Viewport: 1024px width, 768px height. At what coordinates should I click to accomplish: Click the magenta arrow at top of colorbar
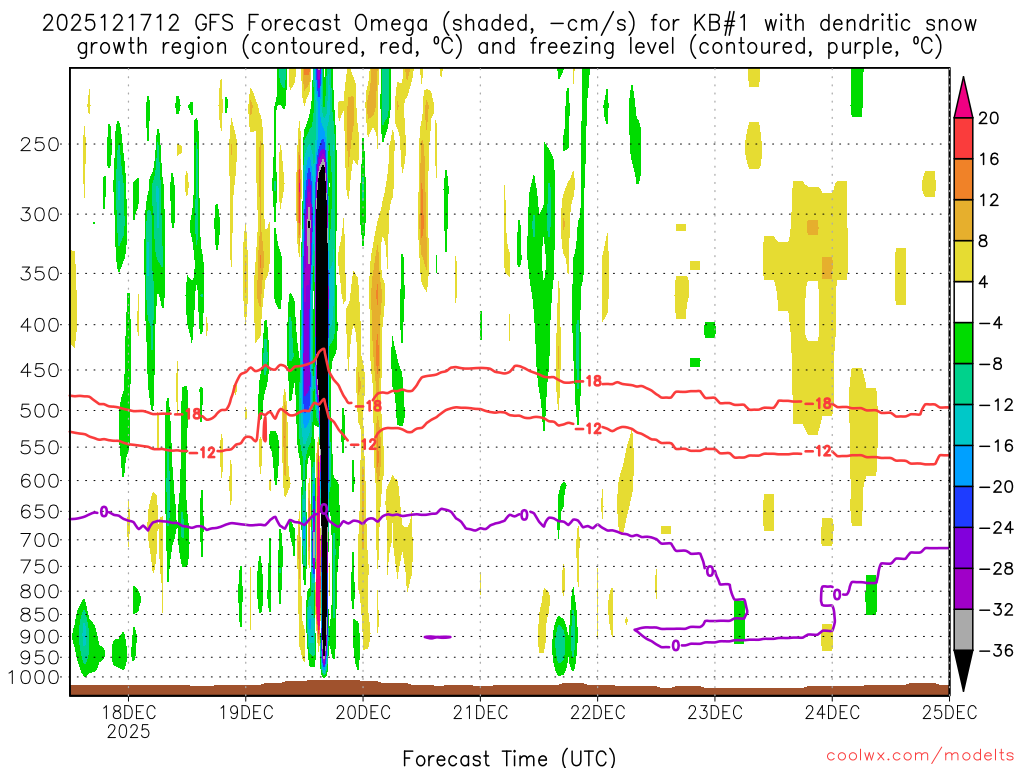pos(963,98)
